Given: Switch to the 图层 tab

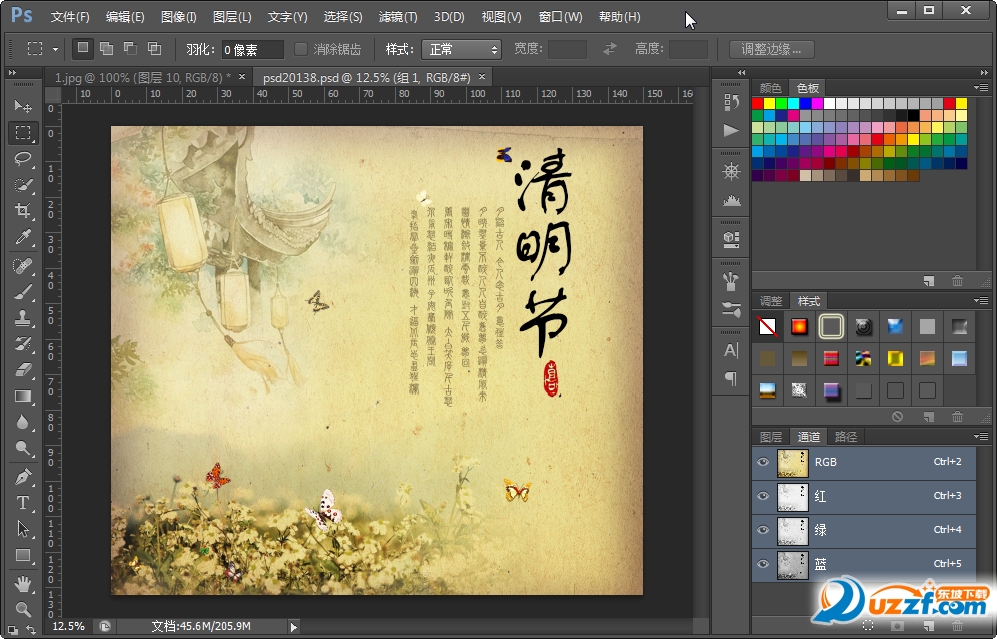Looking at the screenshot, I should click(771, 437).
